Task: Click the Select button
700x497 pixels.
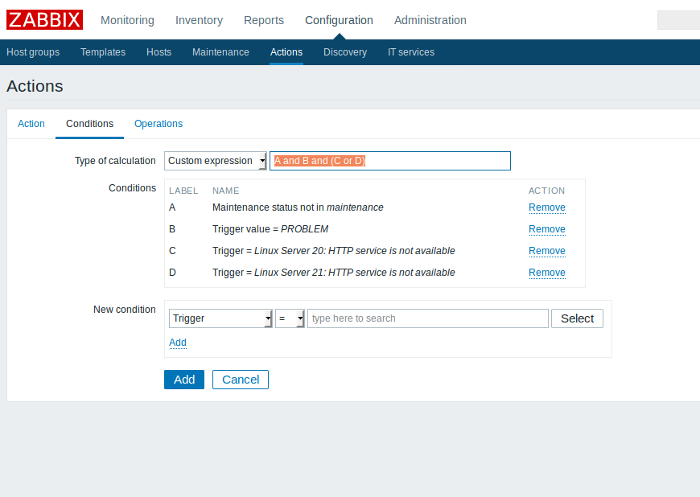Action: [577, 318]
